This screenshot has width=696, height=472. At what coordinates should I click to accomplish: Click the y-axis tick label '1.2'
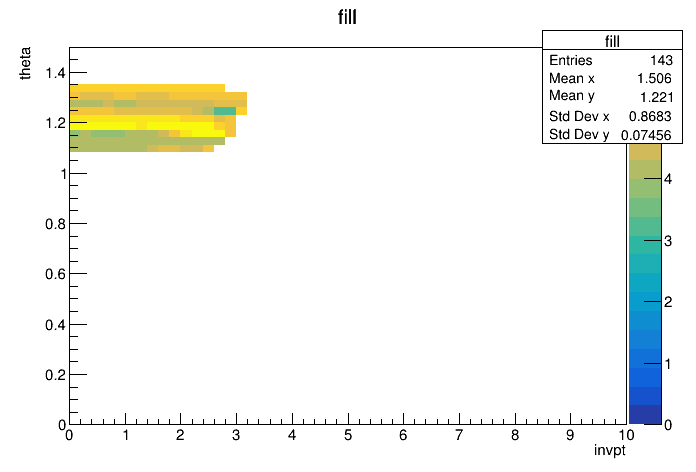(x=55, y=123)
